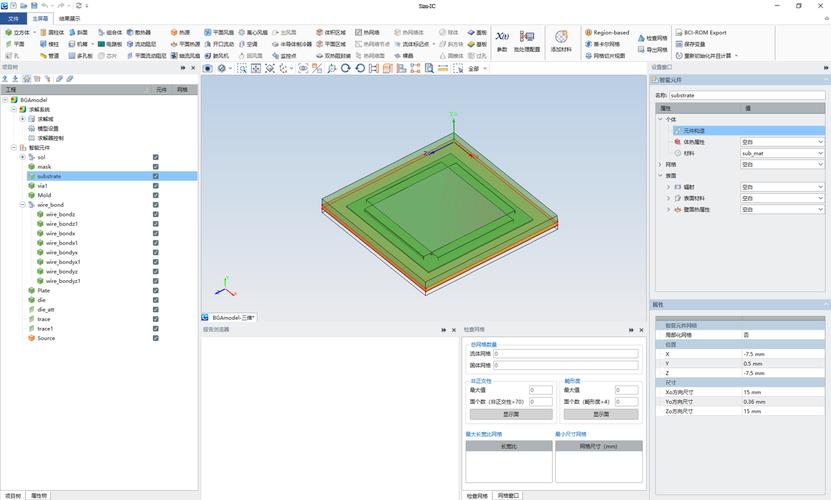This screenshot has height=500, width=831.
Task: Click the 导出网格 export mesh button
Action: (x=652, y=50)
